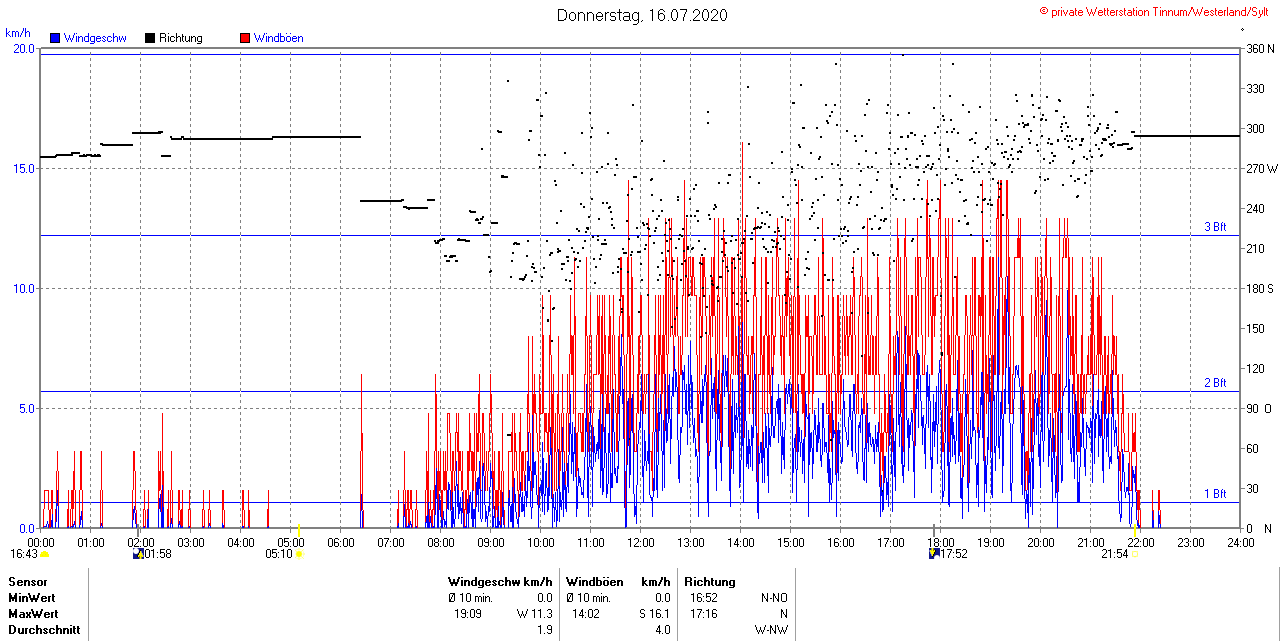Click the moon icon beside 01:58
Screen dimensions: 1280x641
coord(138,553)
